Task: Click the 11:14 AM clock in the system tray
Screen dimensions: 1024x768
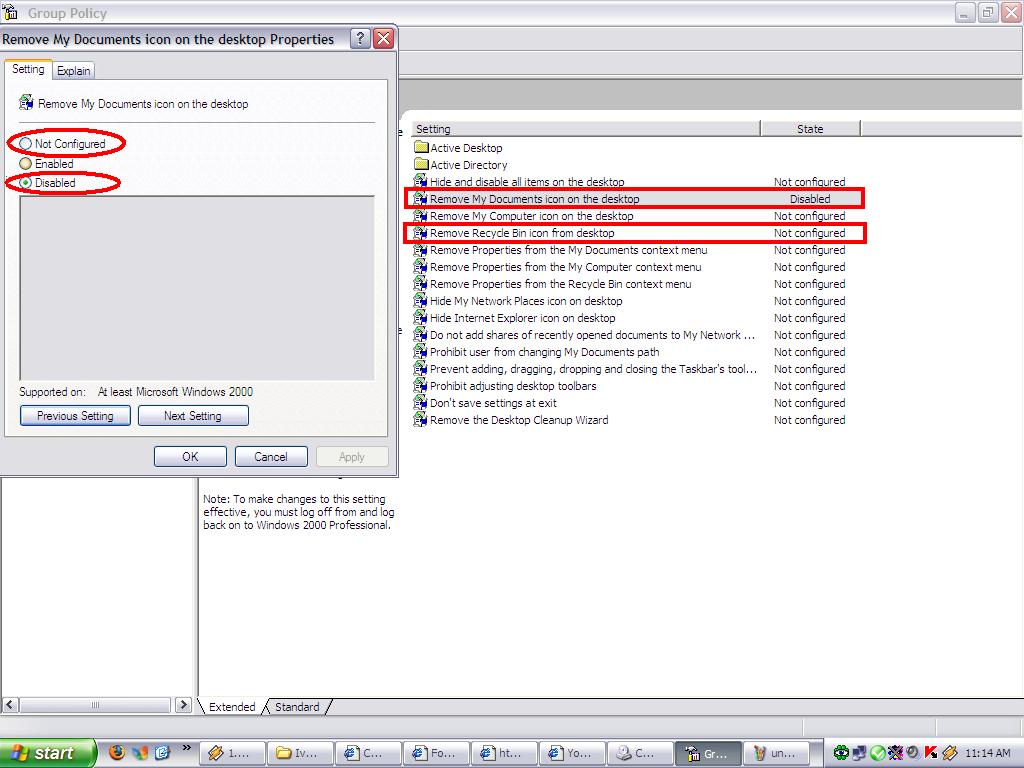Action: pos(987,753)
